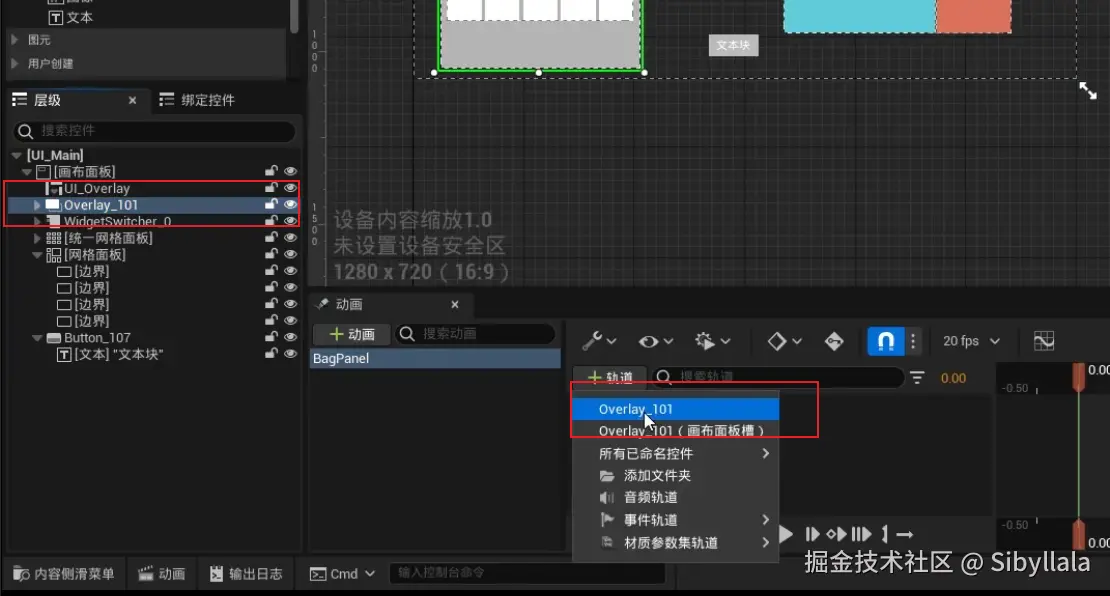The width and height of the screenshot is (1110, 596).
Task: Open snapping options three-dot menu
Action: tap(913, 341)
